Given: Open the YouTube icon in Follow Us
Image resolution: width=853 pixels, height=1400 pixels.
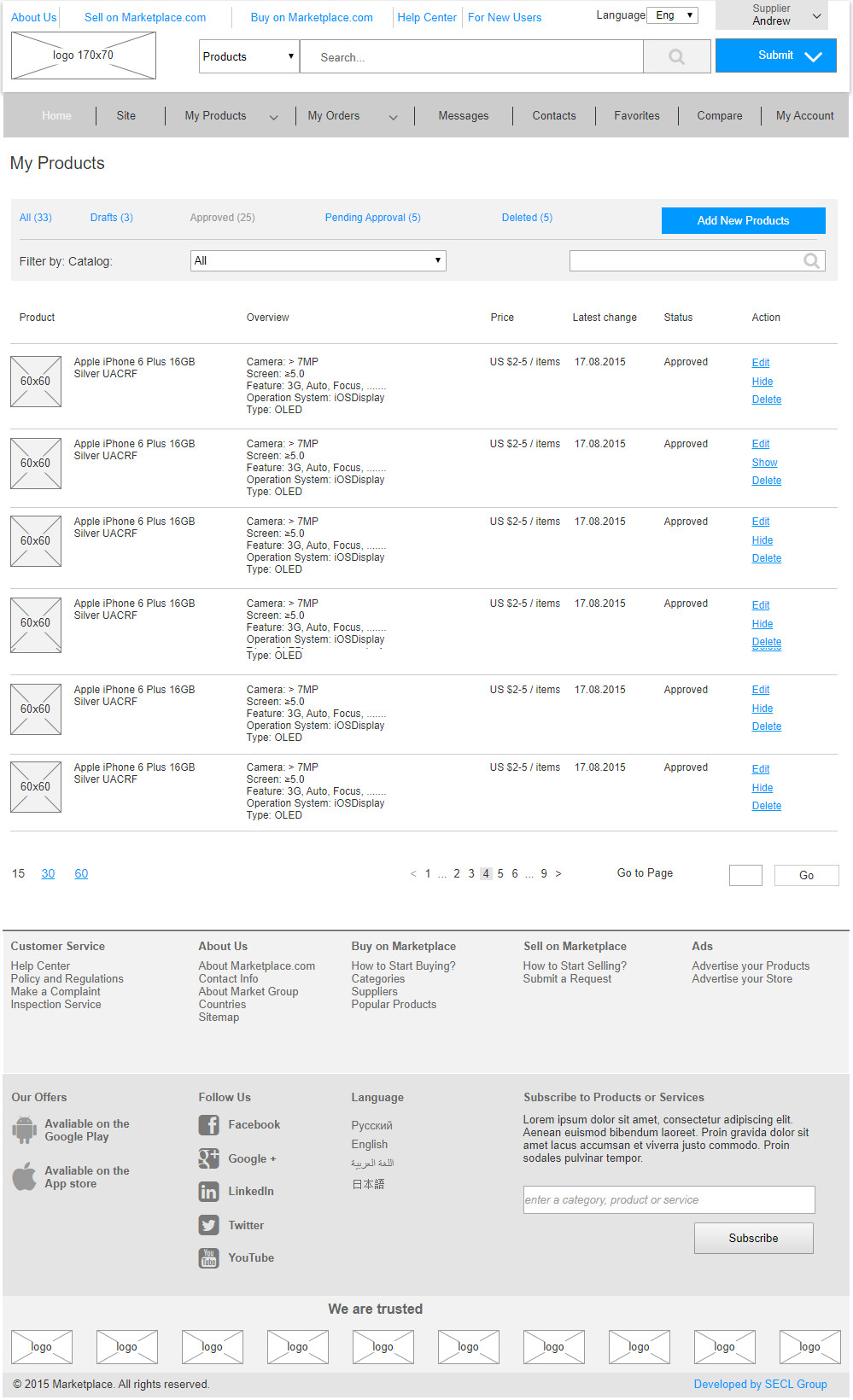Looking at the screenshot, I should pos(208,1257).
